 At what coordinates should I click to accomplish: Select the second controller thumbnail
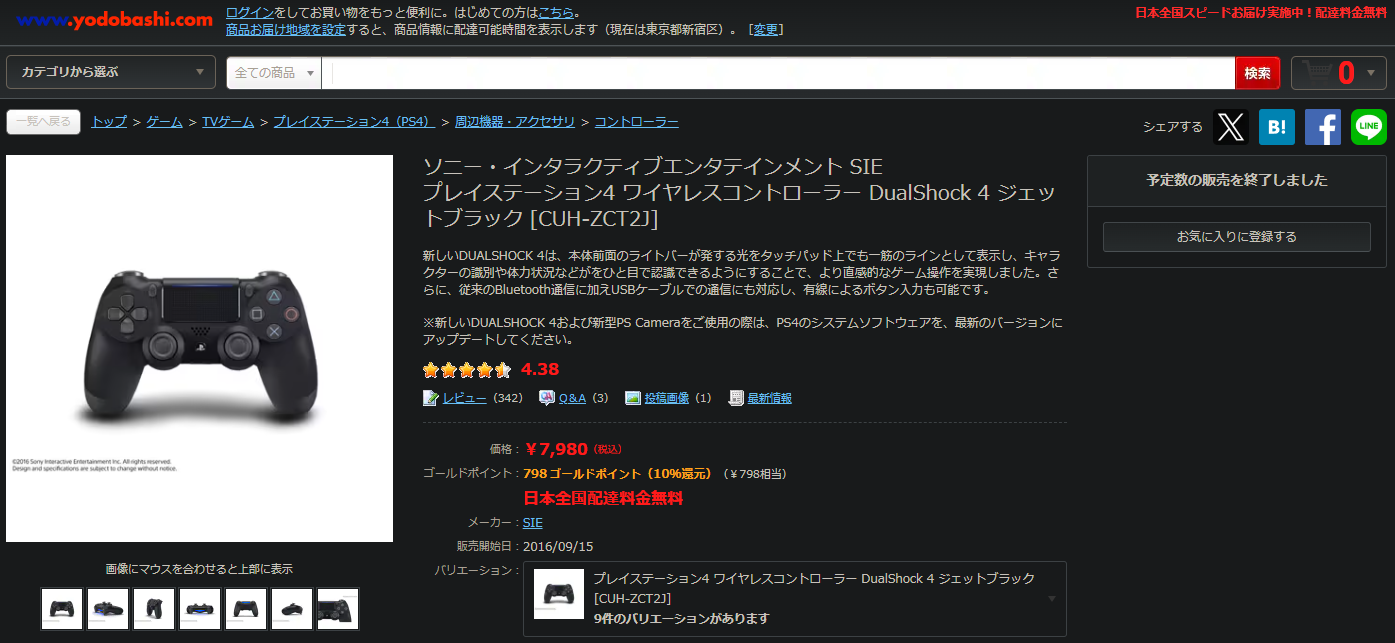108,609
